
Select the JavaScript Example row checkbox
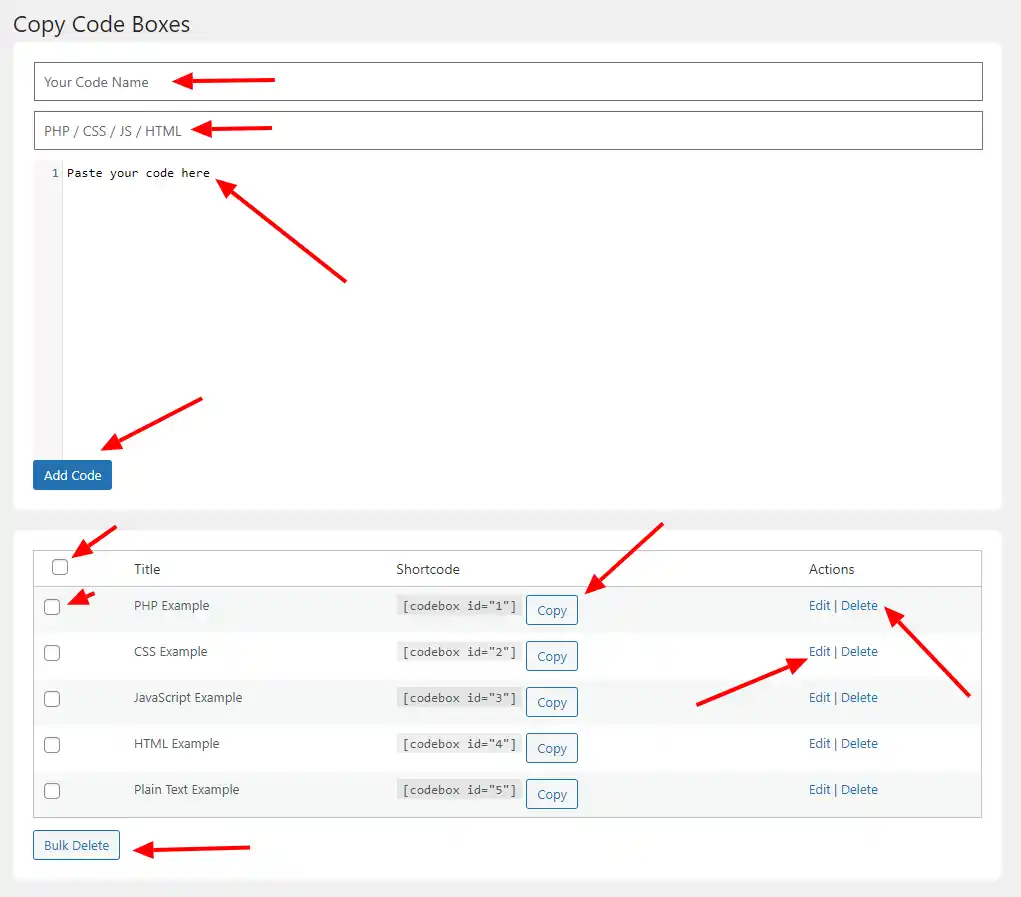(x=52, y=698)
